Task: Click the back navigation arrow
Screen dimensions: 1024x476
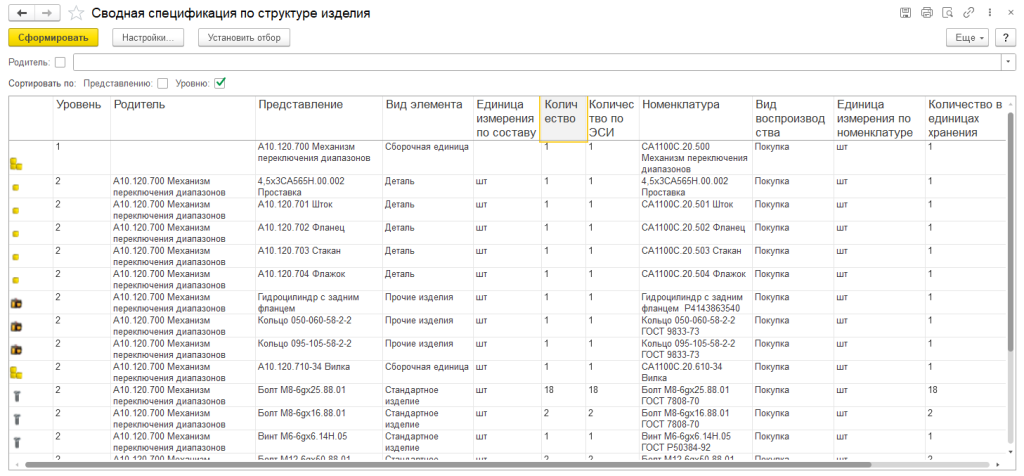Action: coord(19,13)
